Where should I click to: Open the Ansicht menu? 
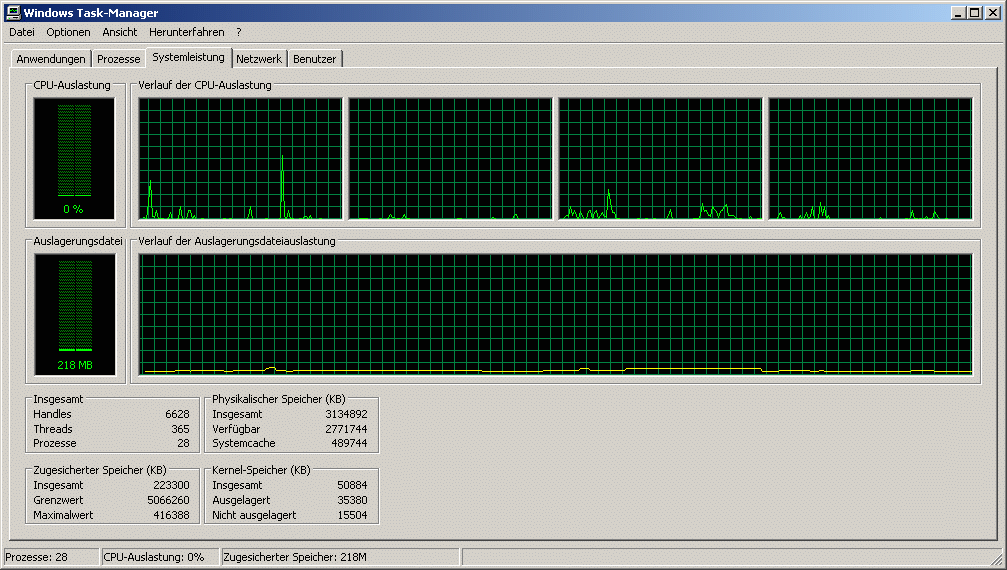click(x=119, y=32)
